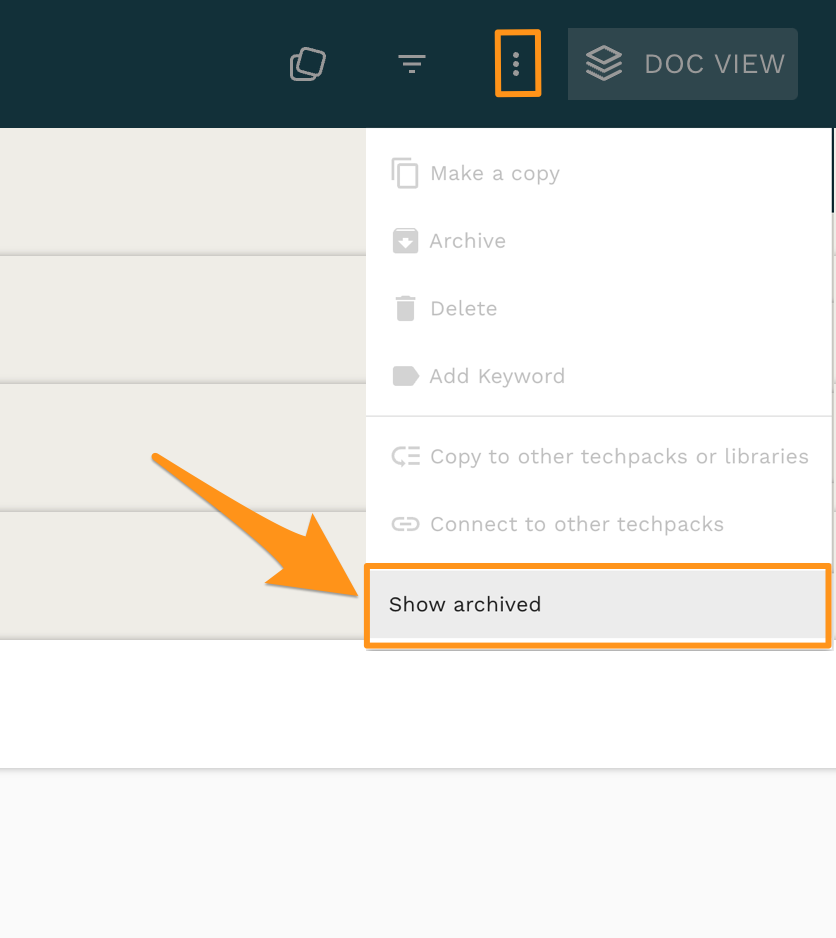Select the duplicate pages icon
Screen dimensions: 836x938
(x=307, y=63)
